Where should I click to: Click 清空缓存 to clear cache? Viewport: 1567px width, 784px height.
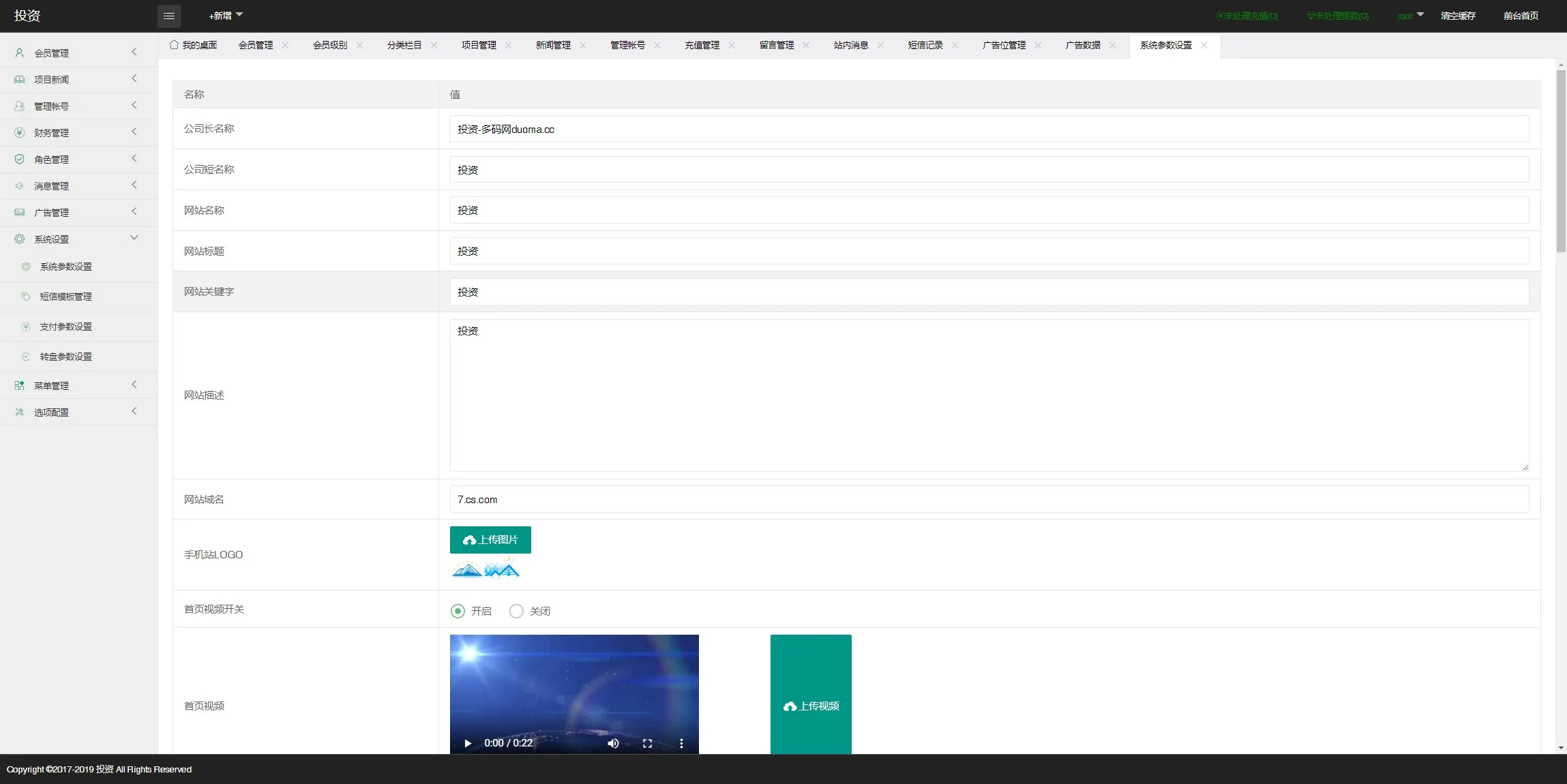coord(1459,16)
